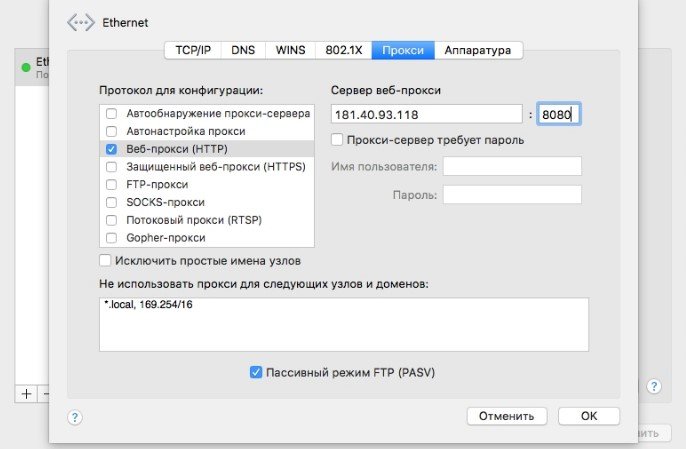Select Автонастройка прокси row label
Viewport: 686px width, 449px height.
[x=186, y=131]
